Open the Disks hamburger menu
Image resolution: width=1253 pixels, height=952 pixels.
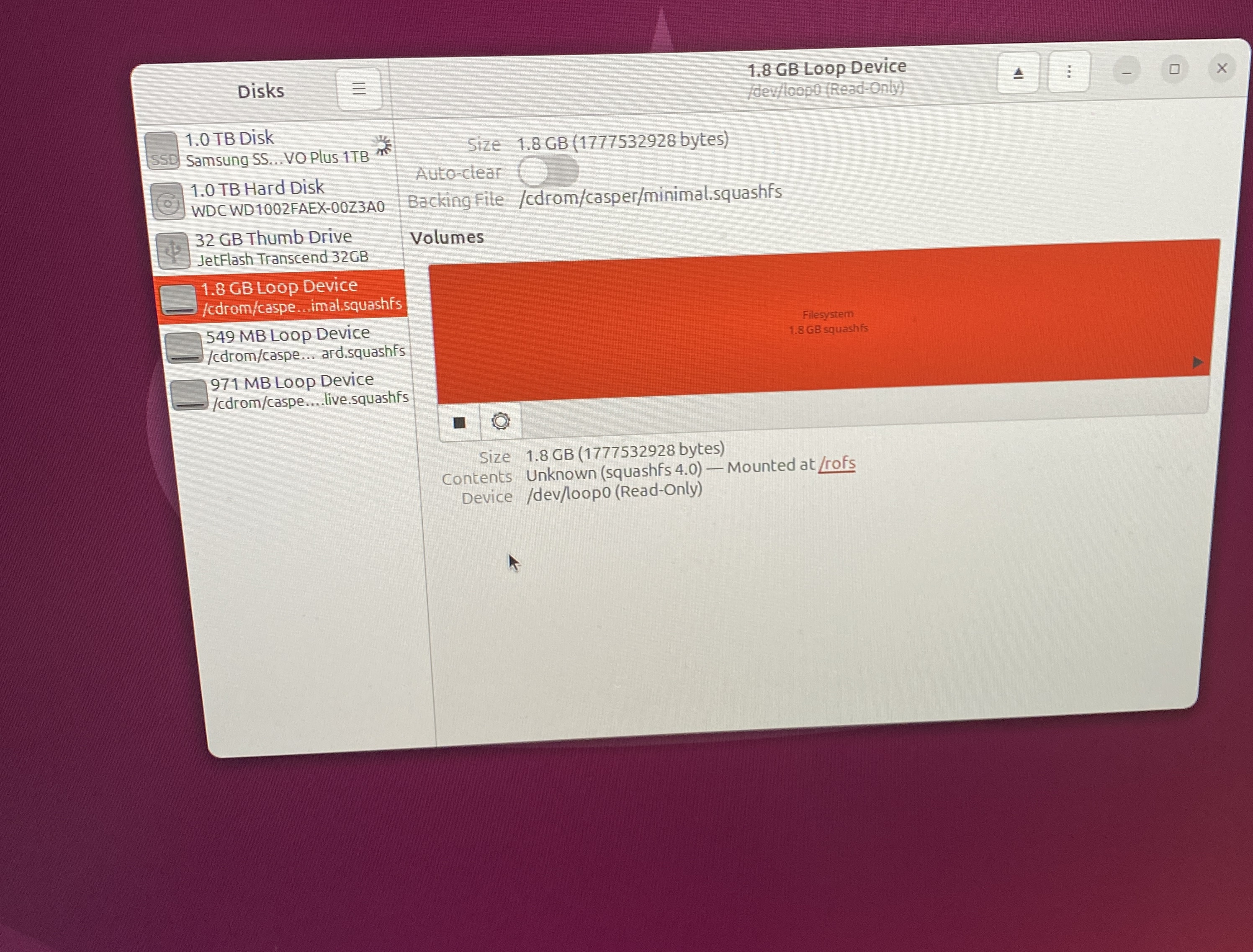[359, 89]
